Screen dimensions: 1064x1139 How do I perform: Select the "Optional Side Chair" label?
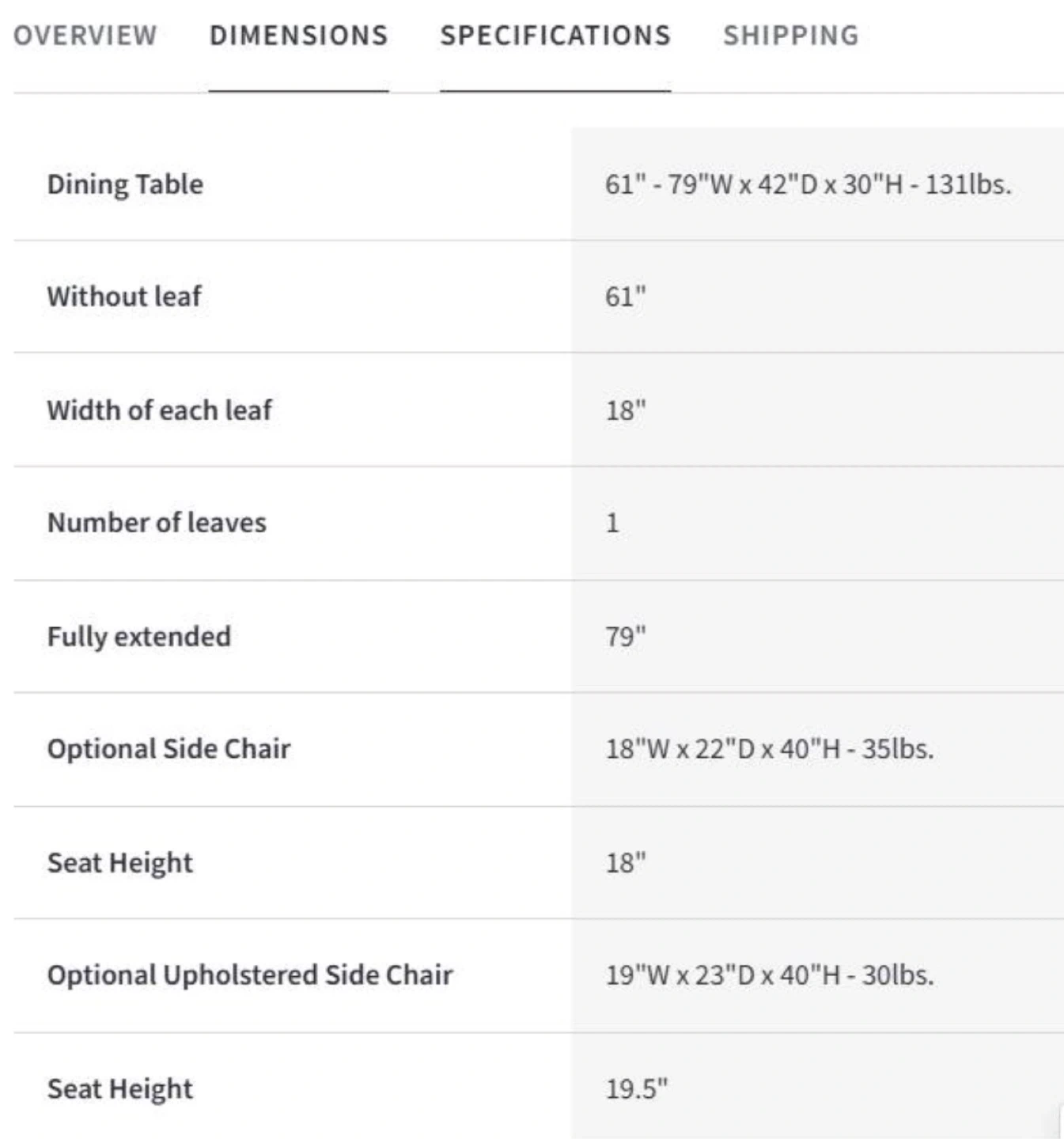coord(168,749)
